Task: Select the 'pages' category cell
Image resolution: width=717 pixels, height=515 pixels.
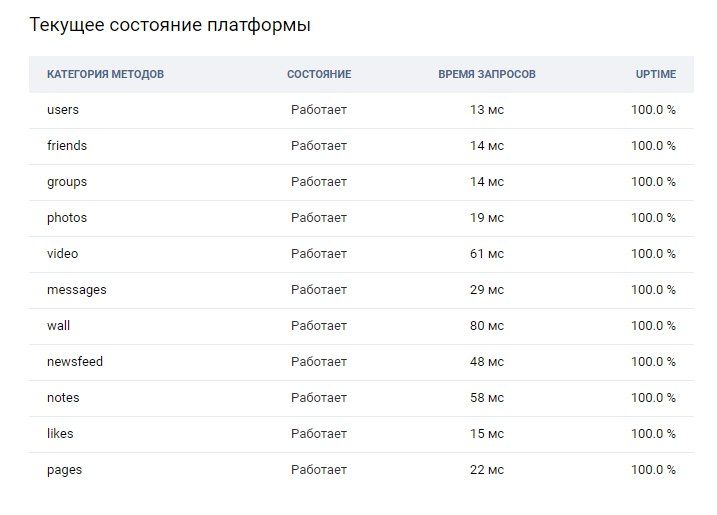Action: pyautogui.click(x=64, y=470)
